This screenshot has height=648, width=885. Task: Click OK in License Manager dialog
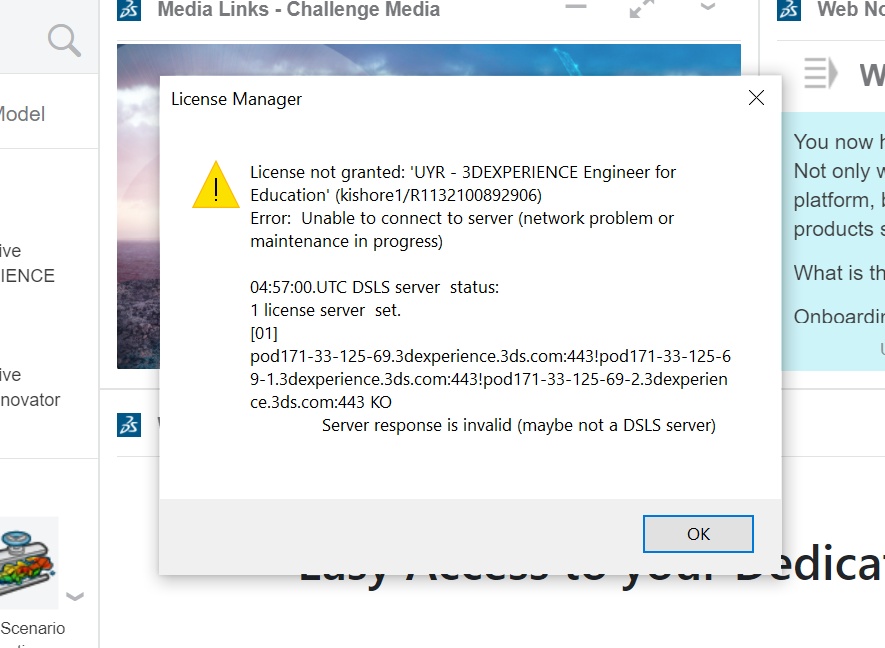pyautogui.click(x=698, y=534)
